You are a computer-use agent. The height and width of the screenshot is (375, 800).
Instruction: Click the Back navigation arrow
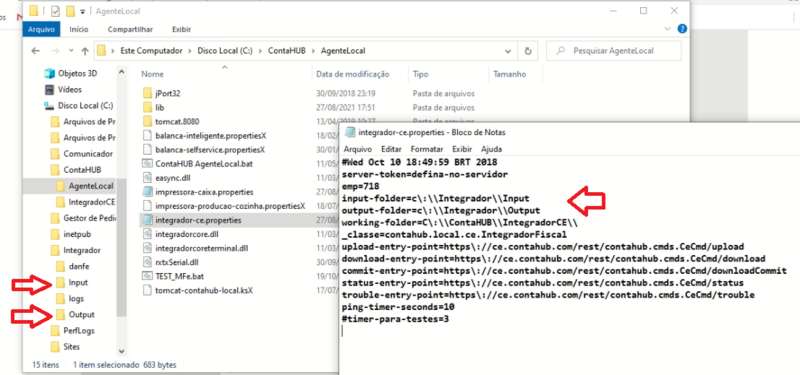point(35,51)
